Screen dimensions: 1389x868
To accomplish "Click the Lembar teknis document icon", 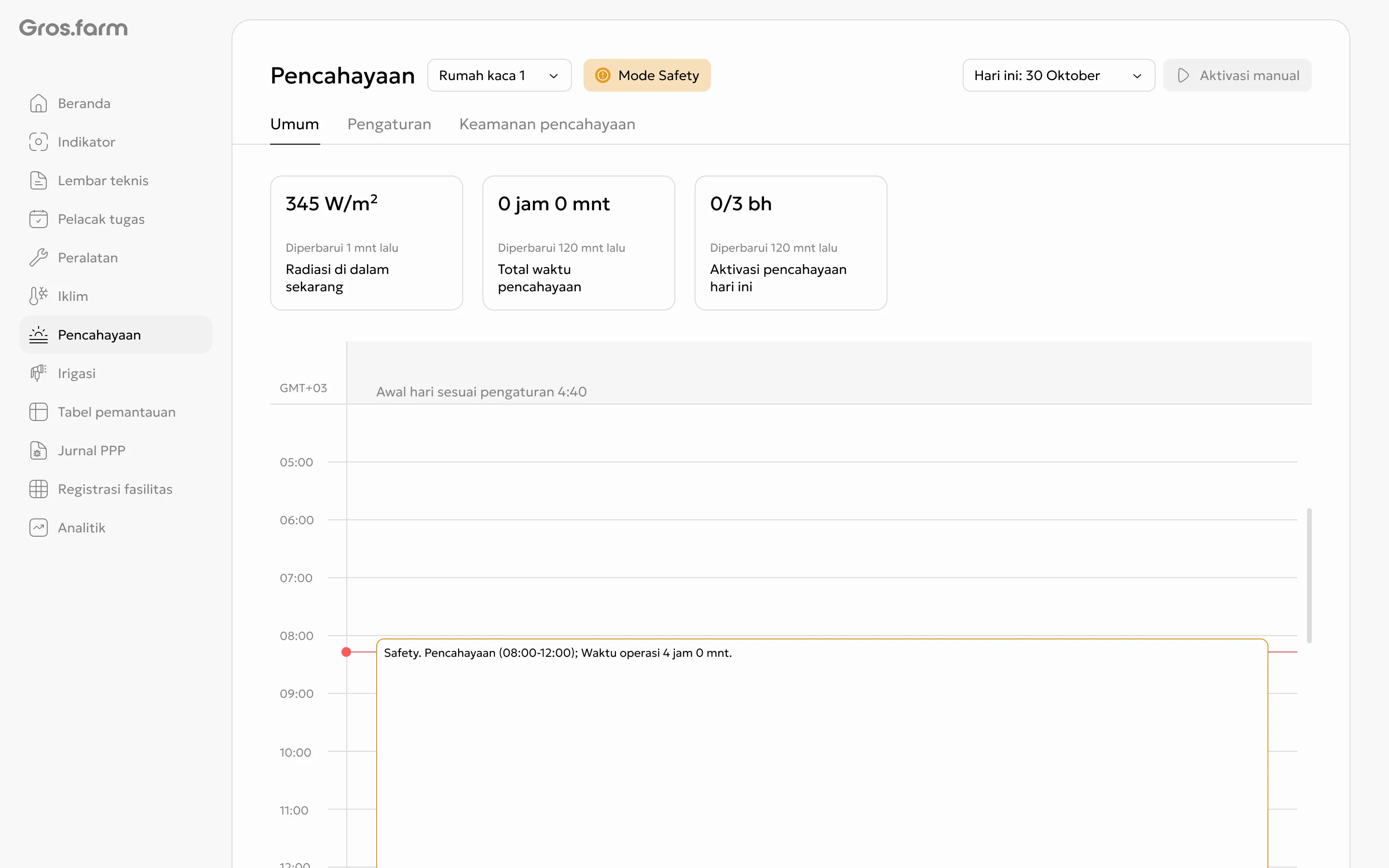I will [39, 180].
